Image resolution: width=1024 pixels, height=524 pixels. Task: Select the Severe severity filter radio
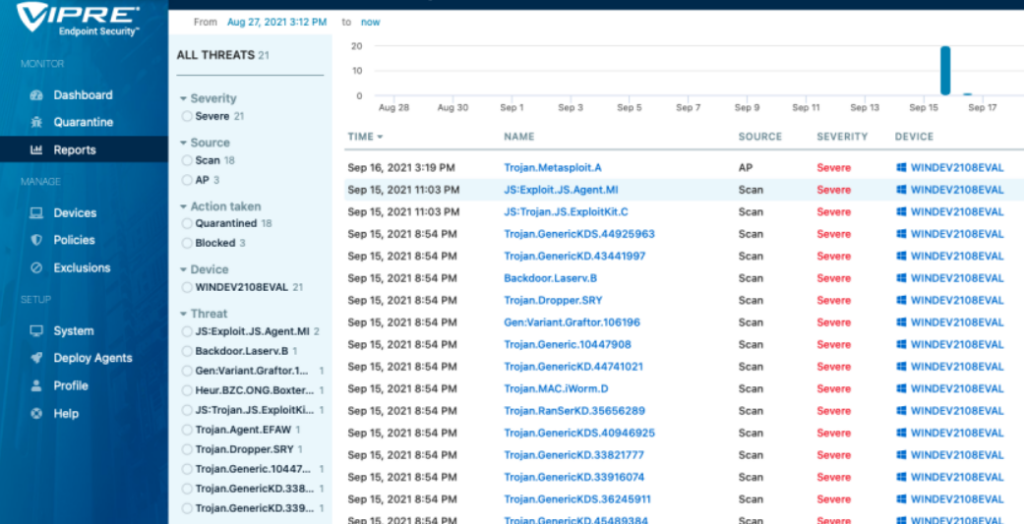click(187, 116)
